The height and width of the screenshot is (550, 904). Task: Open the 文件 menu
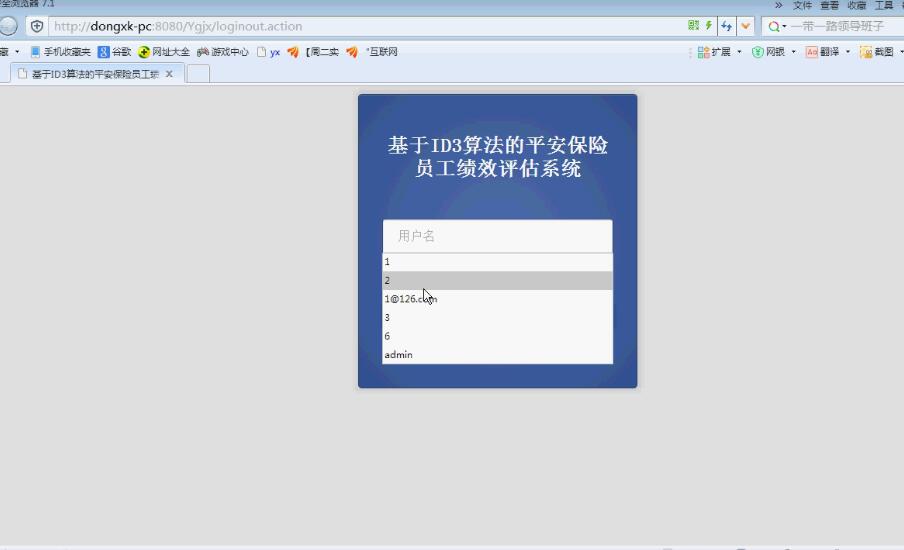(x=802, y=5)
